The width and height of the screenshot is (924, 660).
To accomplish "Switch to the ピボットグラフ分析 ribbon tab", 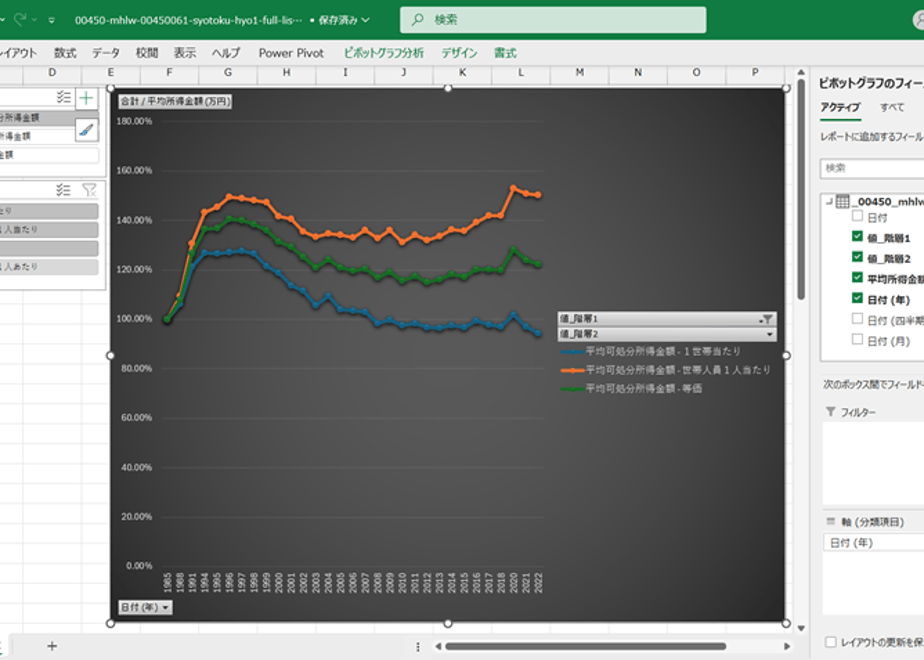I will pos(384,53).
